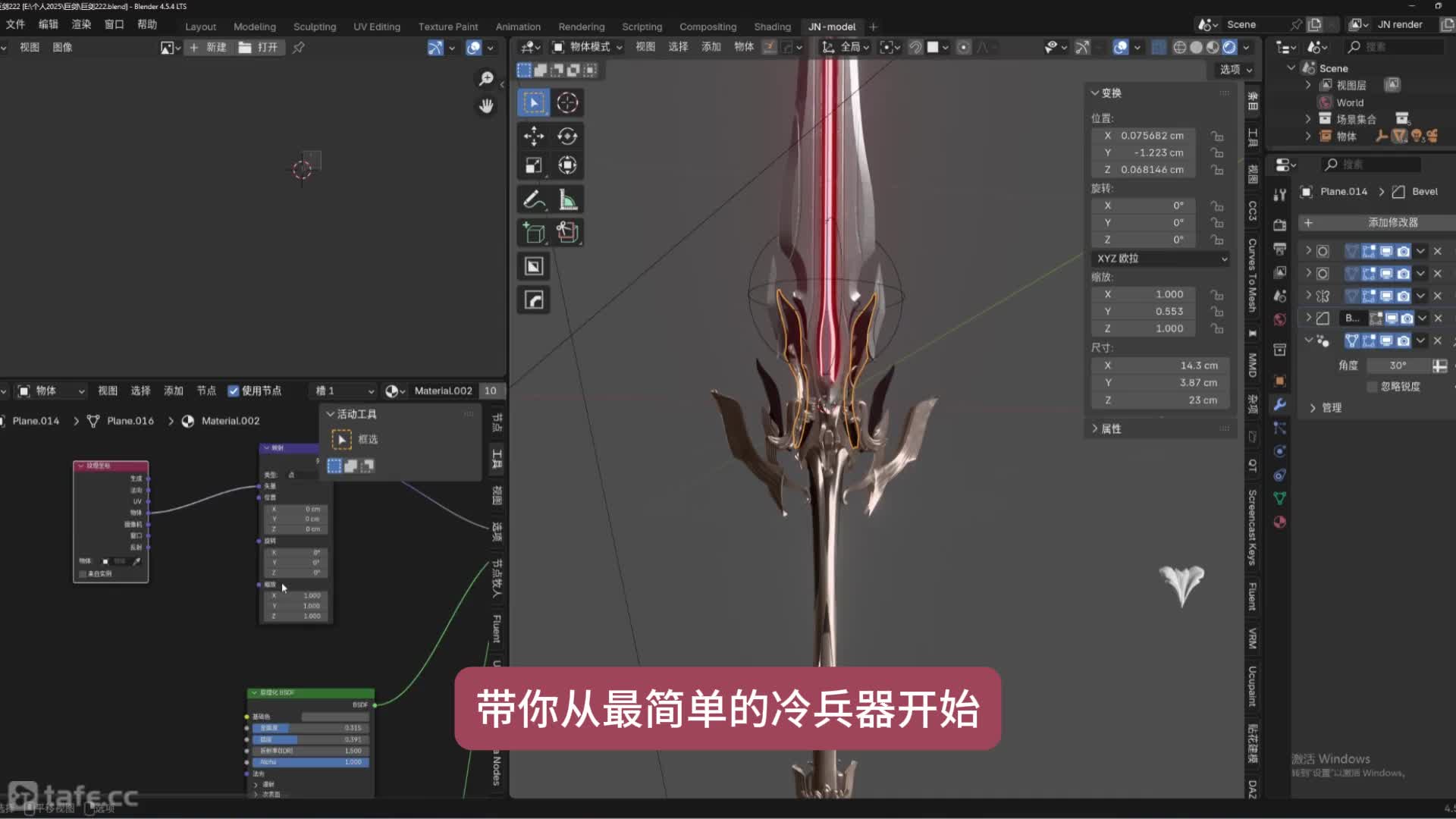
Task: Toggle the X location lock icon
Action: [1217, 136]
